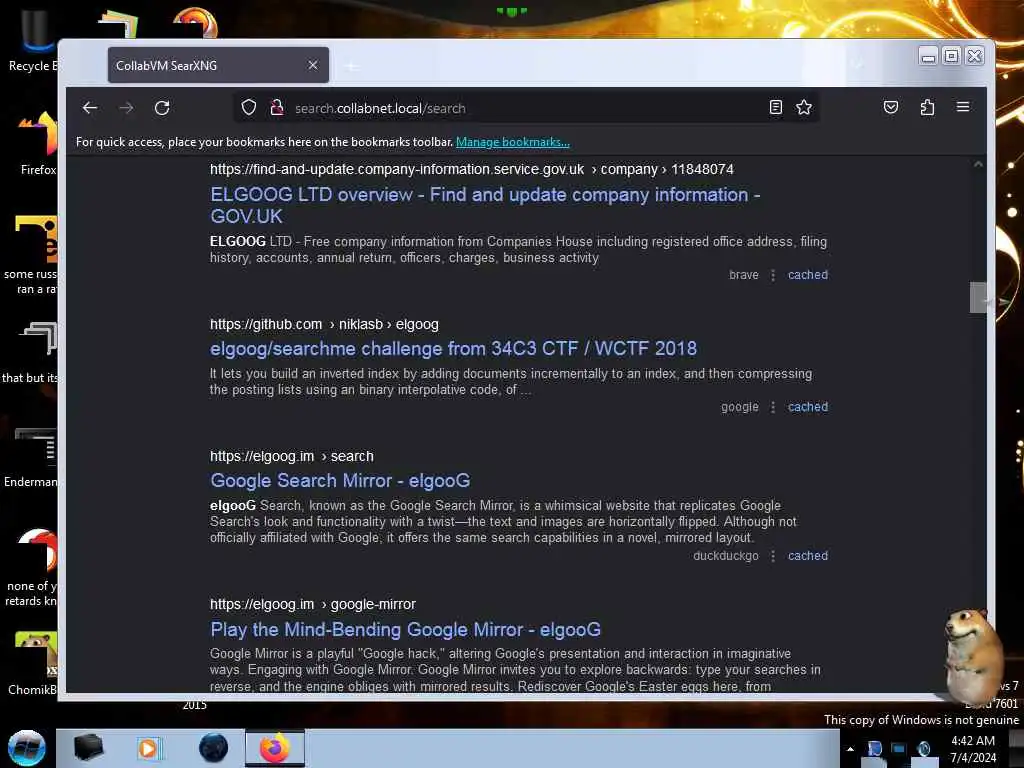This screenshot has width=1024, height=768.
Task: Select the CollabVM SearXNG tab
Action: 218,65
